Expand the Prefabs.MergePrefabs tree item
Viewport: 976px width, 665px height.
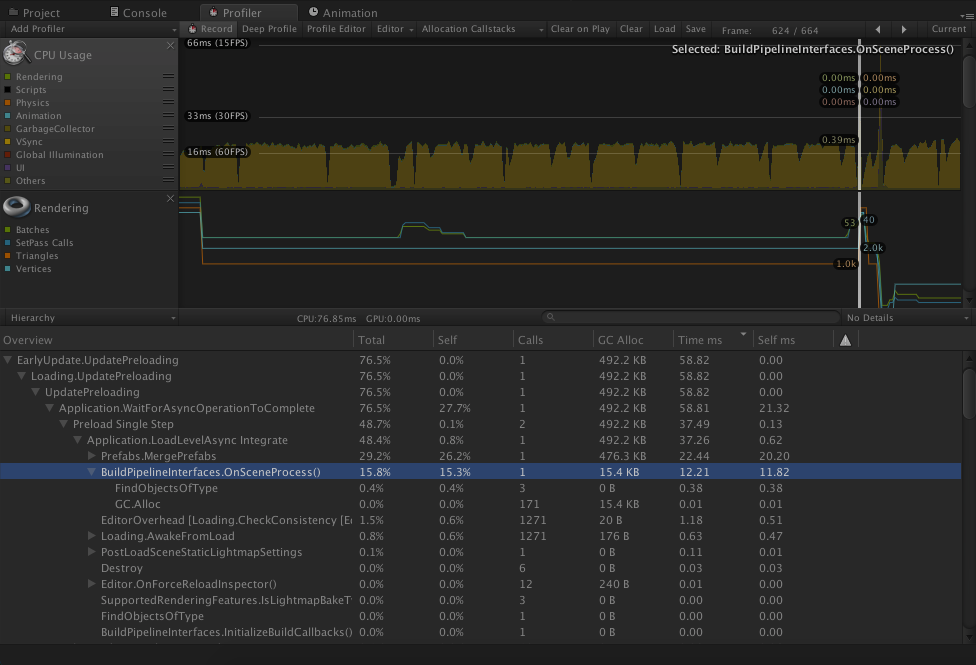(x=92, y=456)
